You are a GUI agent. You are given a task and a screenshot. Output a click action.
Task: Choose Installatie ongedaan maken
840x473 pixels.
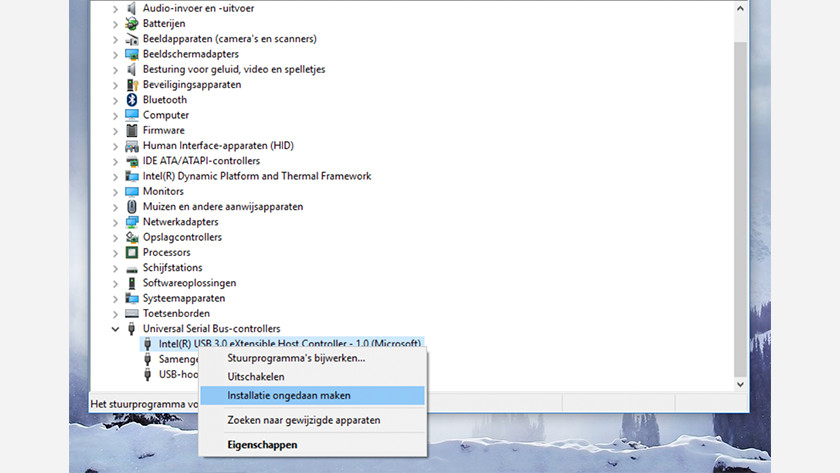click(x=289, y=396)
